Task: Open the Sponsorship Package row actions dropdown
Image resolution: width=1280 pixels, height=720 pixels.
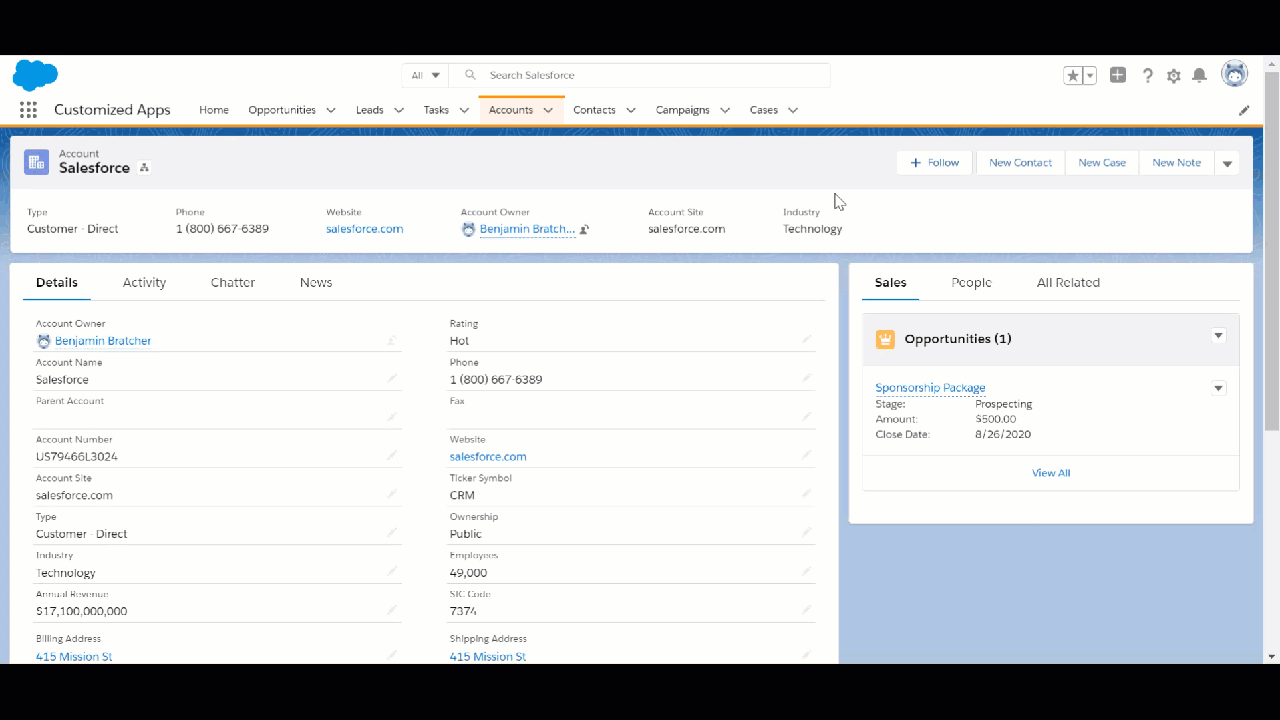Action: 1218,388
